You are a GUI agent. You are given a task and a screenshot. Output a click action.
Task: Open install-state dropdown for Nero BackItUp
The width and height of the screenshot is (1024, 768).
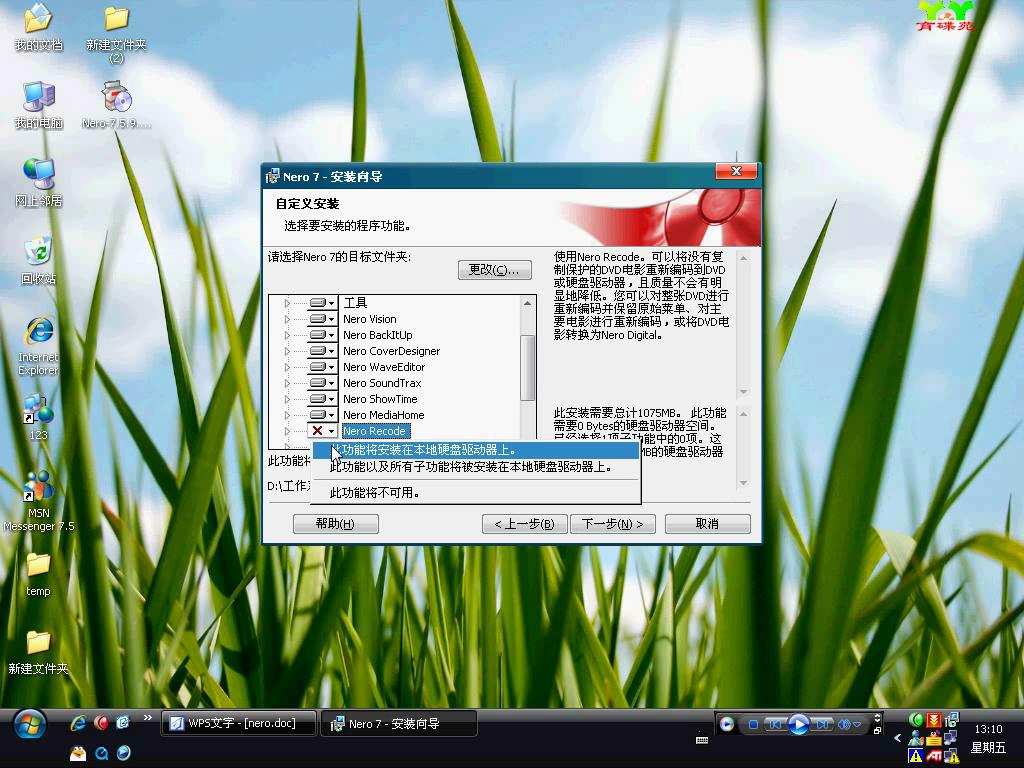point(323,335)
